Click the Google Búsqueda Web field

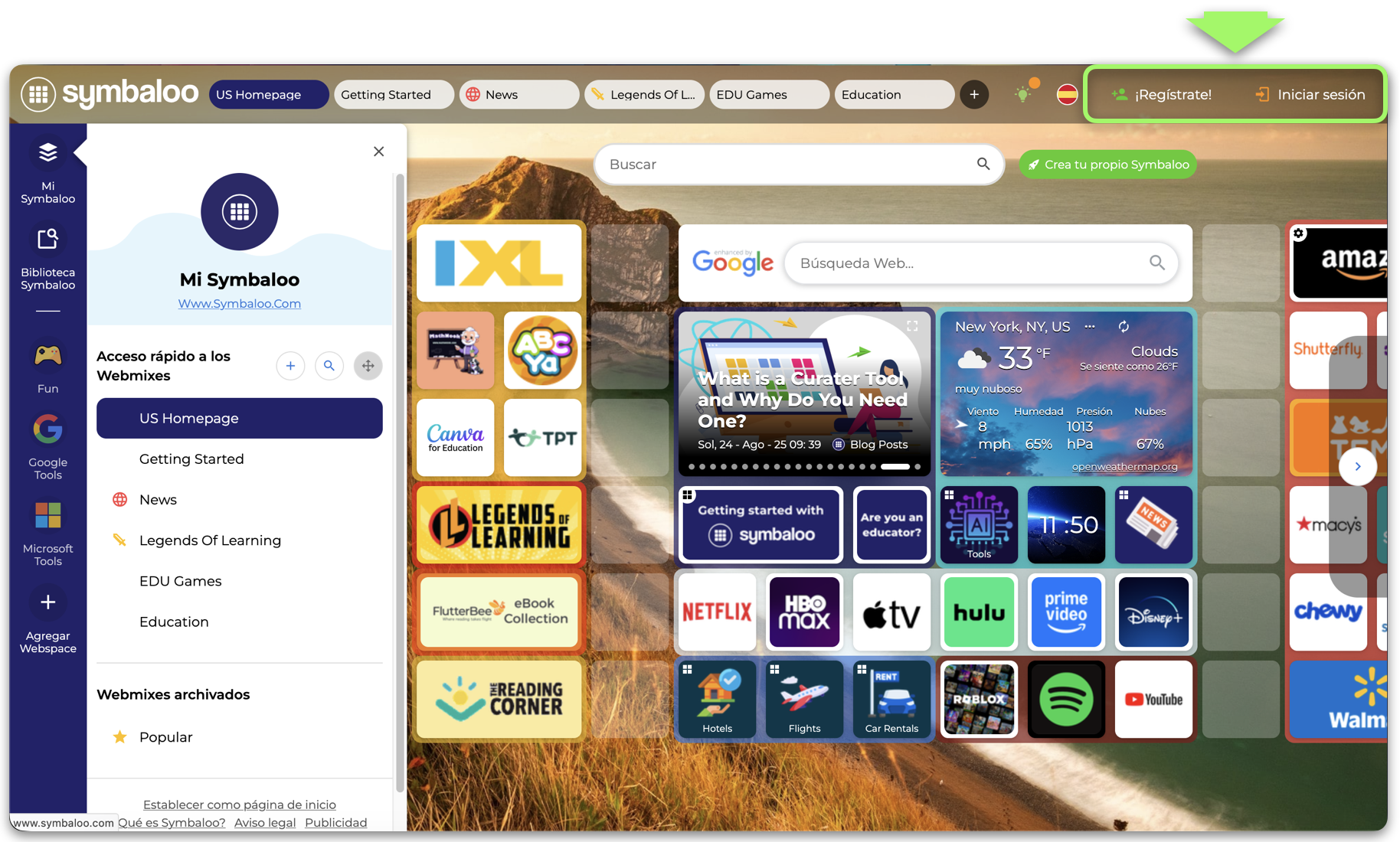point(981,263)
